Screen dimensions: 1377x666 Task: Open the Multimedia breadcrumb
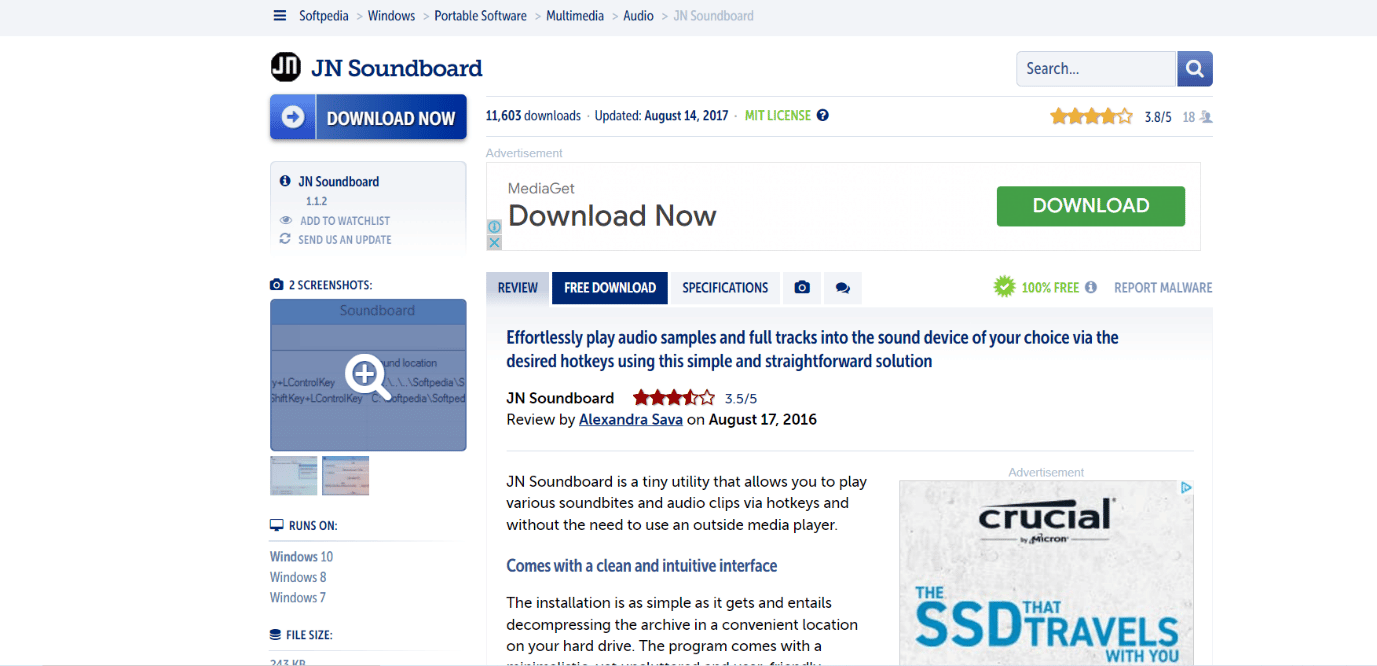click(575, 16)
